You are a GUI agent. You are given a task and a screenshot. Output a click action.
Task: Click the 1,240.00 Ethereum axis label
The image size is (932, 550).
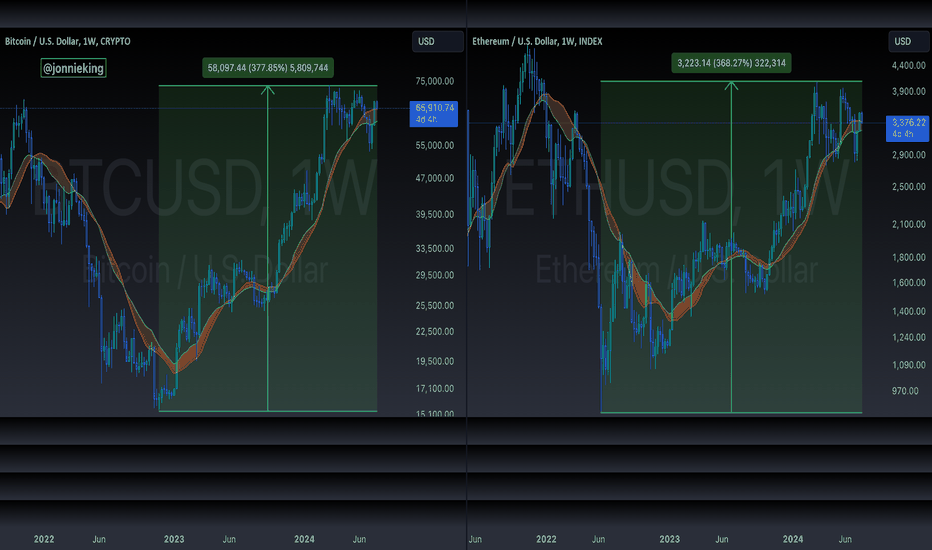[909, 338]
